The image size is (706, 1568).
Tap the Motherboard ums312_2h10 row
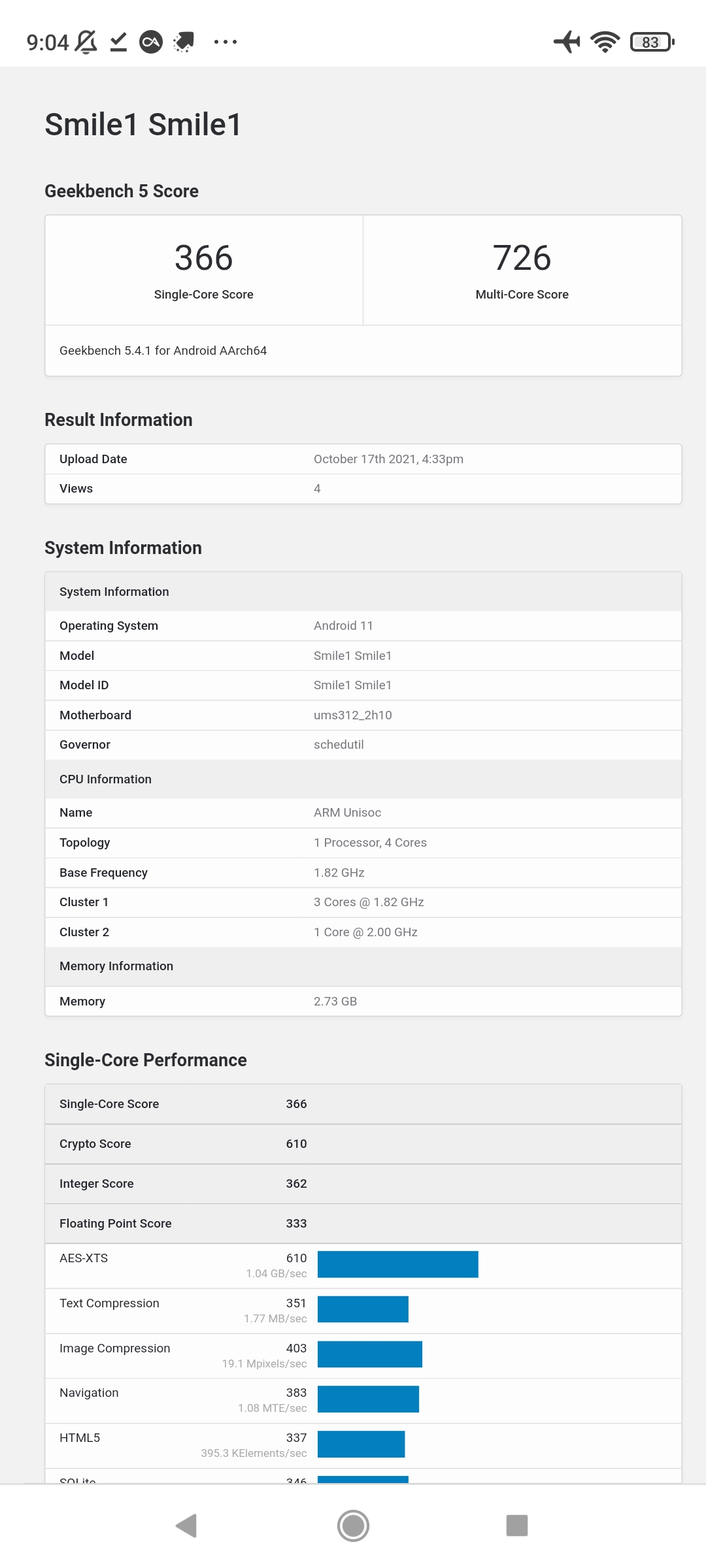click(363, 715)
